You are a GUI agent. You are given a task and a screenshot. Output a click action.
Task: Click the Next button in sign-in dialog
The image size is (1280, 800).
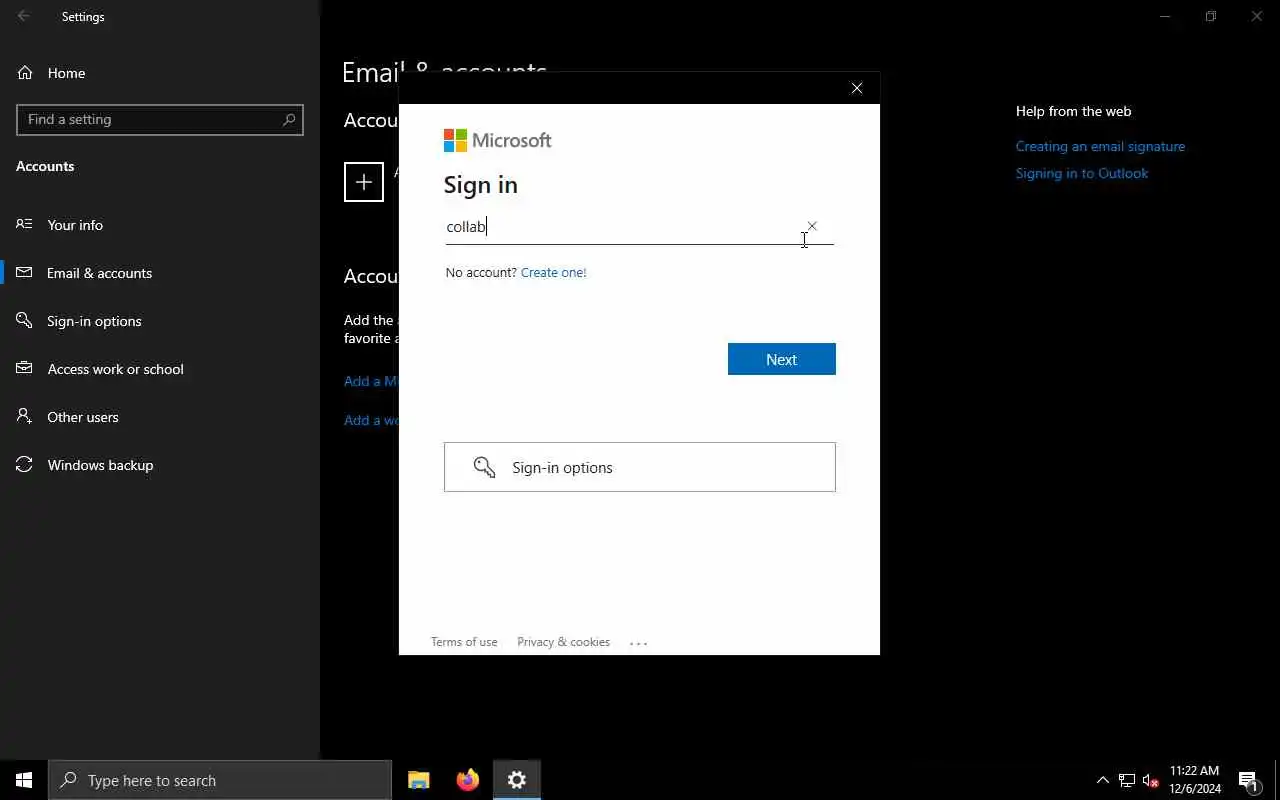click(781, 359)
